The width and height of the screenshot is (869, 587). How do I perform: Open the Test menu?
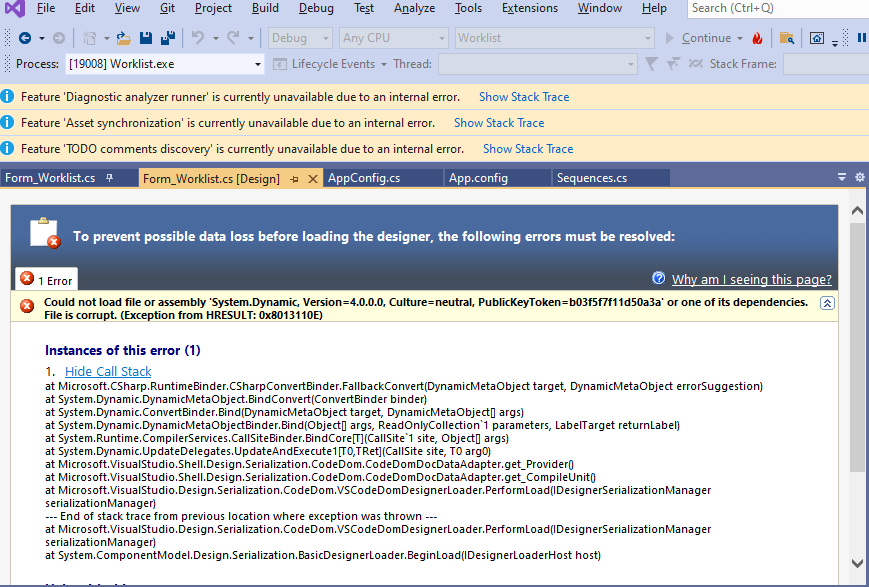pyautogui.click(x=364, y=8)
